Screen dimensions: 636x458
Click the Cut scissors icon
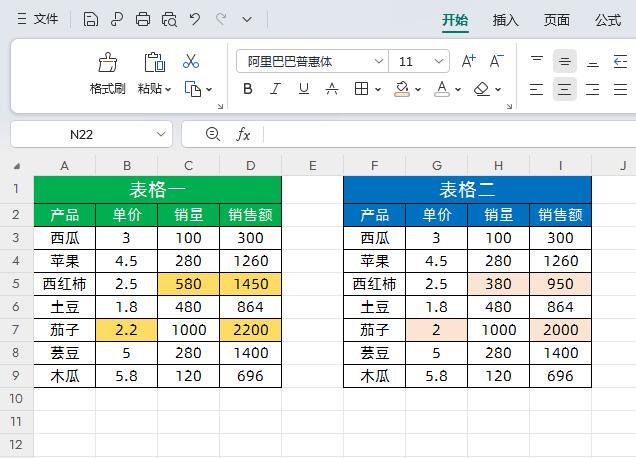191,62
